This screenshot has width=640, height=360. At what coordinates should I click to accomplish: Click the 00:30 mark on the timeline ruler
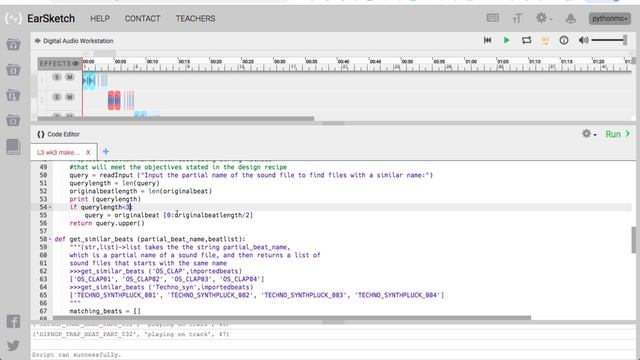click(x=280, y=62)
